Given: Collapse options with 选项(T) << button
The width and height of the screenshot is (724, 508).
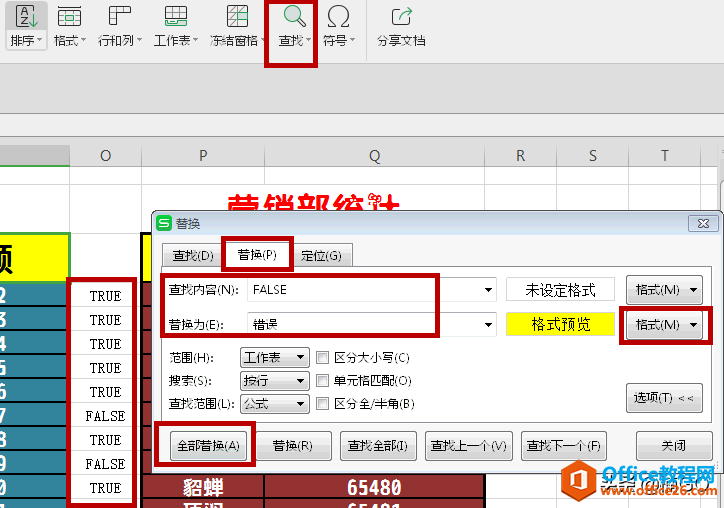Looking at the screenshot, I should pyautogui.click(x=664, y=398).
